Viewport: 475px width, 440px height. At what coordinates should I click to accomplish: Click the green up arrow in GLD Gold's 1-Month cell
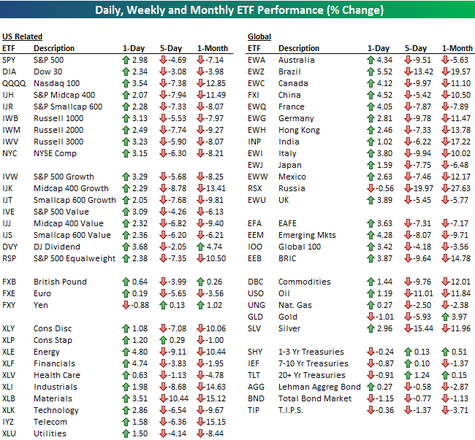445,317
